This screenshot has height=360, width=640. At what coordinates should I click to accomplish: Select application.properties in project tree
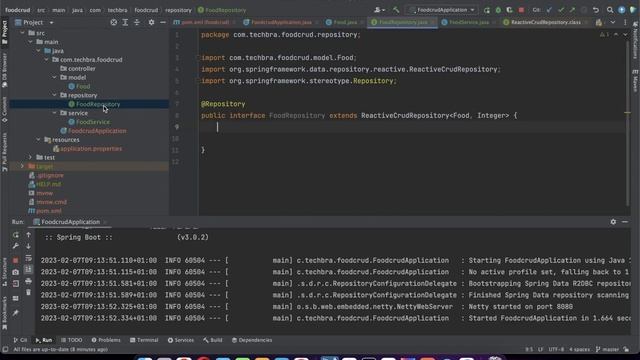point(91,149)
